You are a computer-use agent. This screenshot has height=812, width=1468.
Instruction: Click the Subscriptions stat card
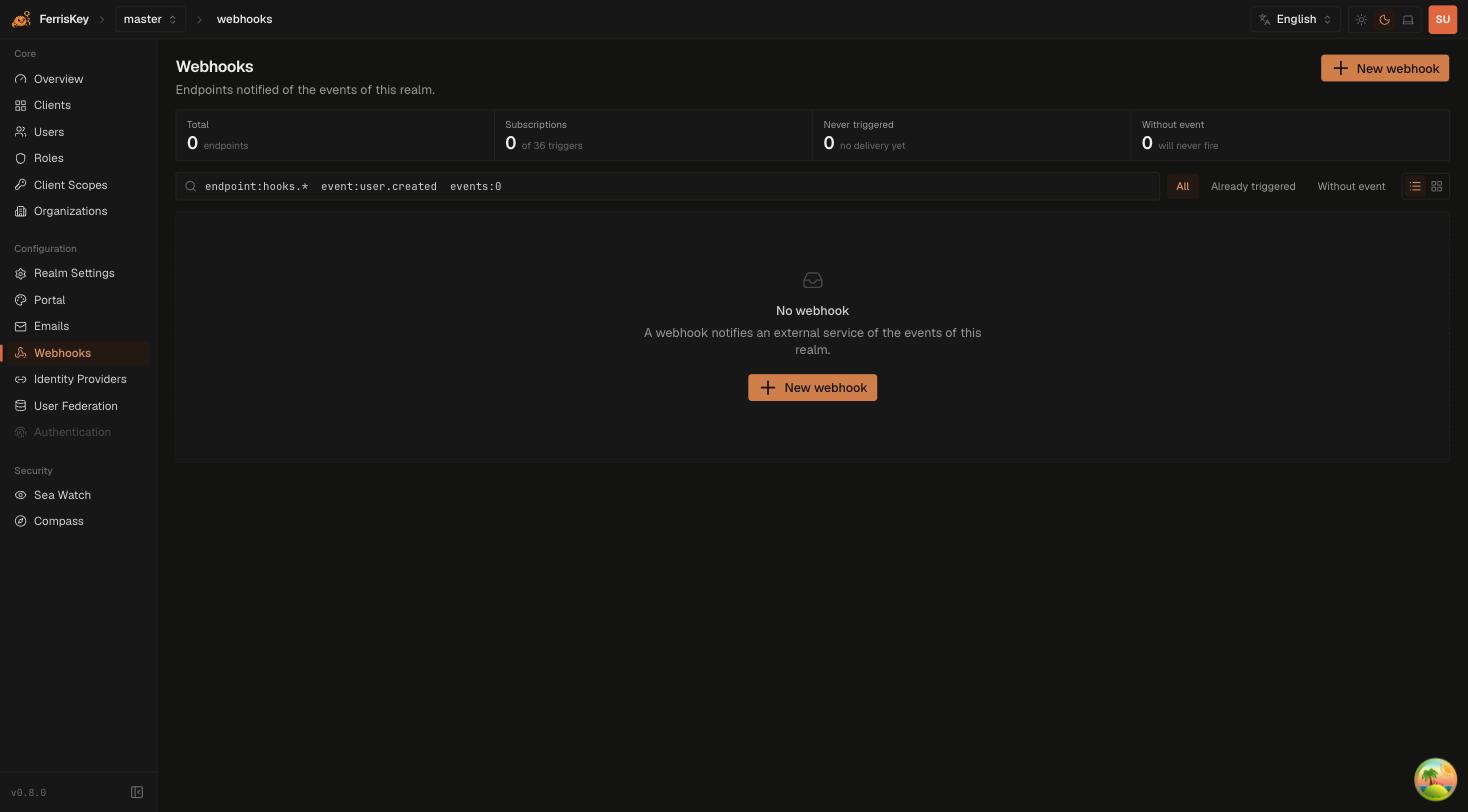tap(653, 135)
